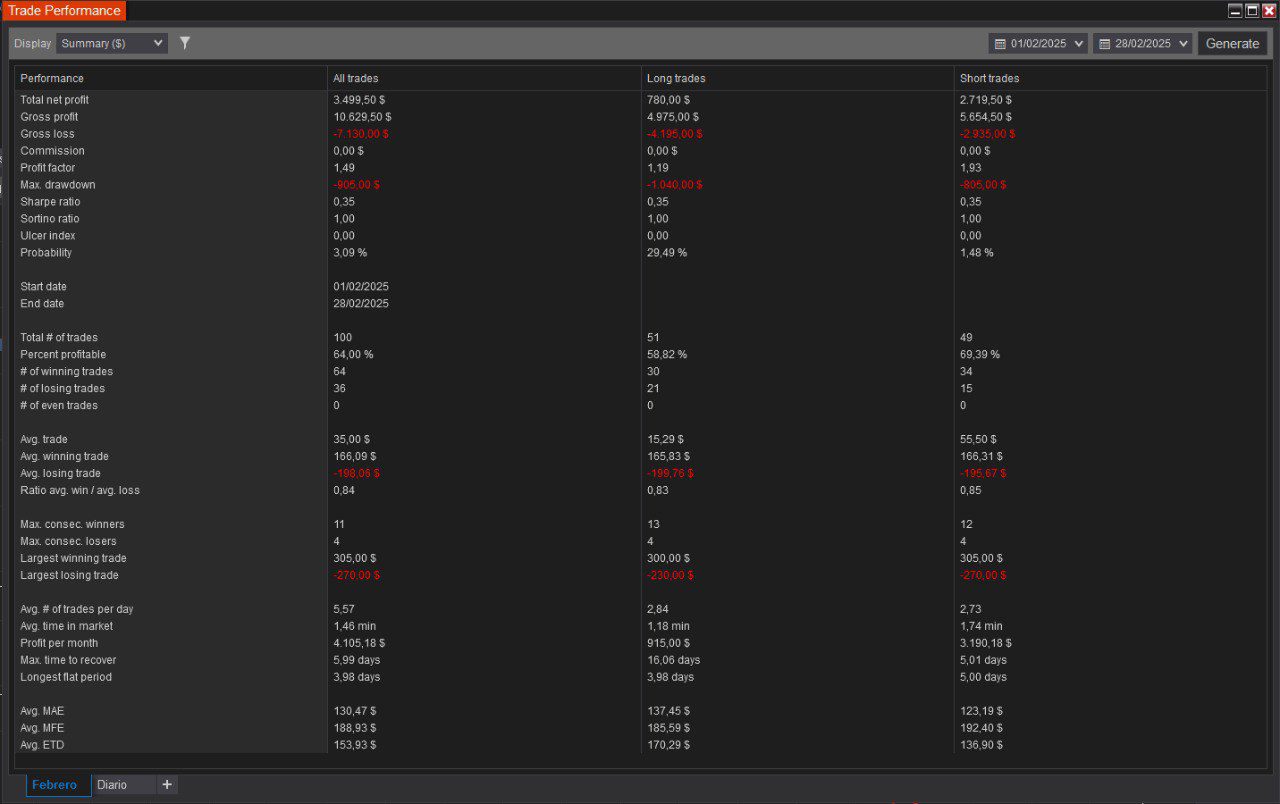Select the -230,00 $ long largest losing trade
This screenshot has height=804, width=1280.
click(x=670, y=576)
